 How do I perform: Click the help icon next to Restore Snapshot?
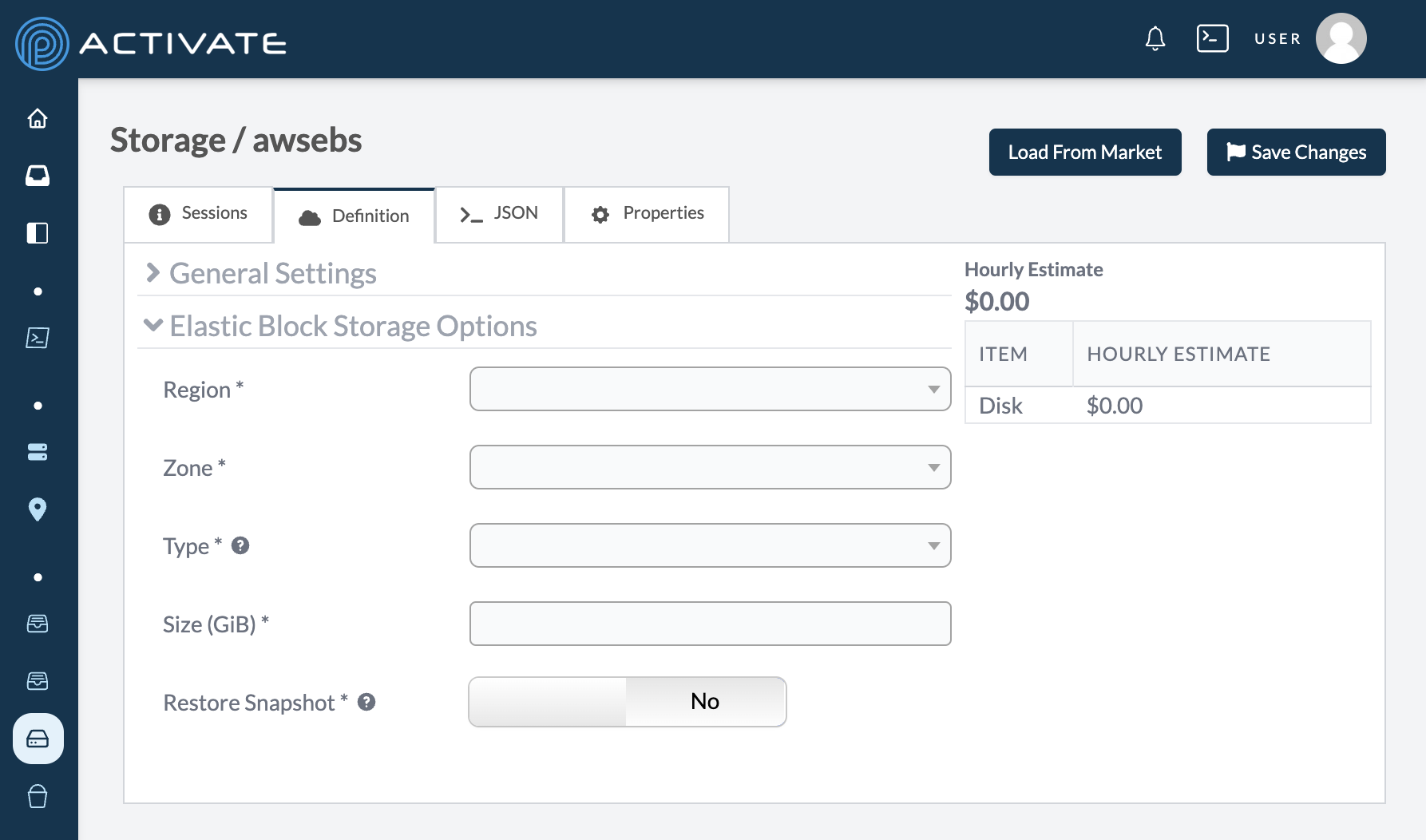(x=366, y=702)
